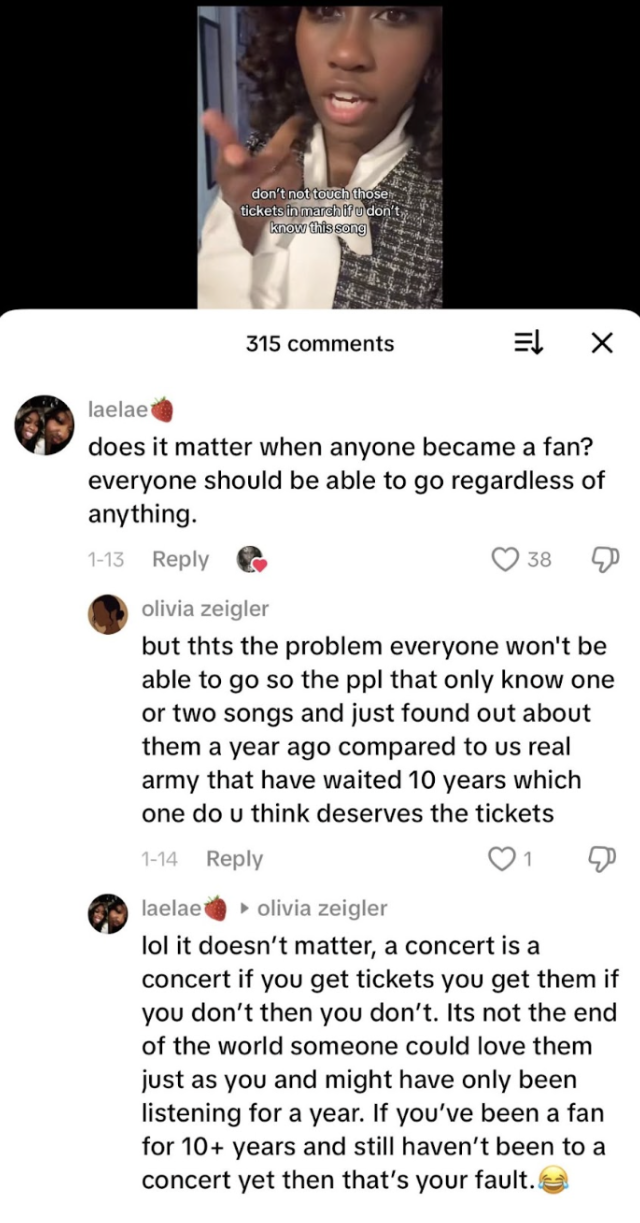The width and height of the screenshot is (640, 1223).
Task: Tap olivia zeigler's username on her reply
Action: click(x=205, y=608)
